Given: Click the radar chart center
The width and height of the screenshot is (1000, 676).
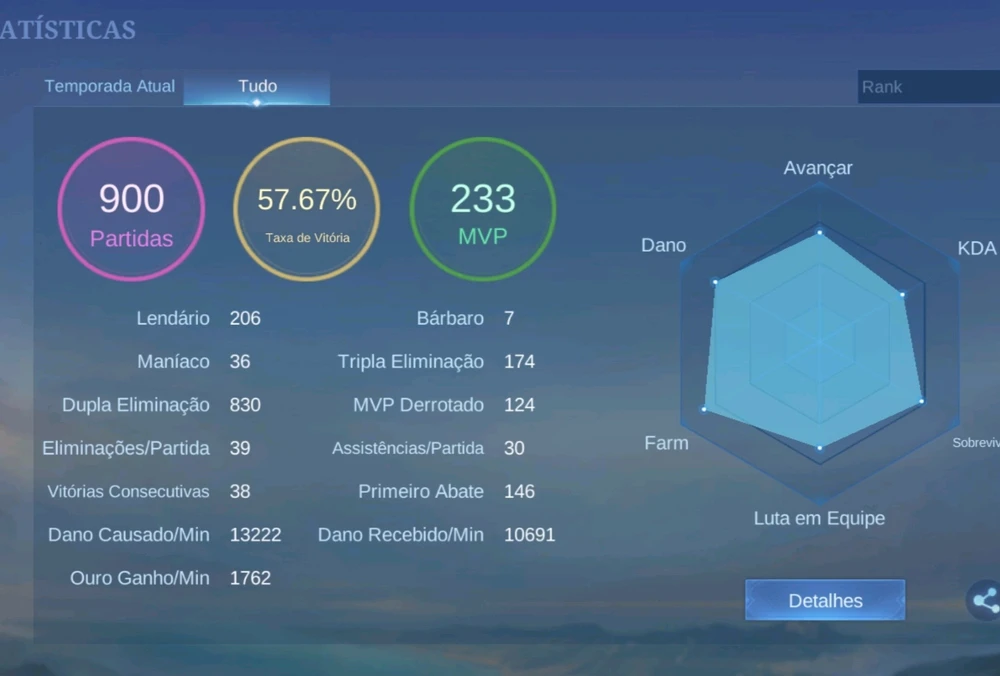Looking at the screenshot, I should click(x=819, y=342).
